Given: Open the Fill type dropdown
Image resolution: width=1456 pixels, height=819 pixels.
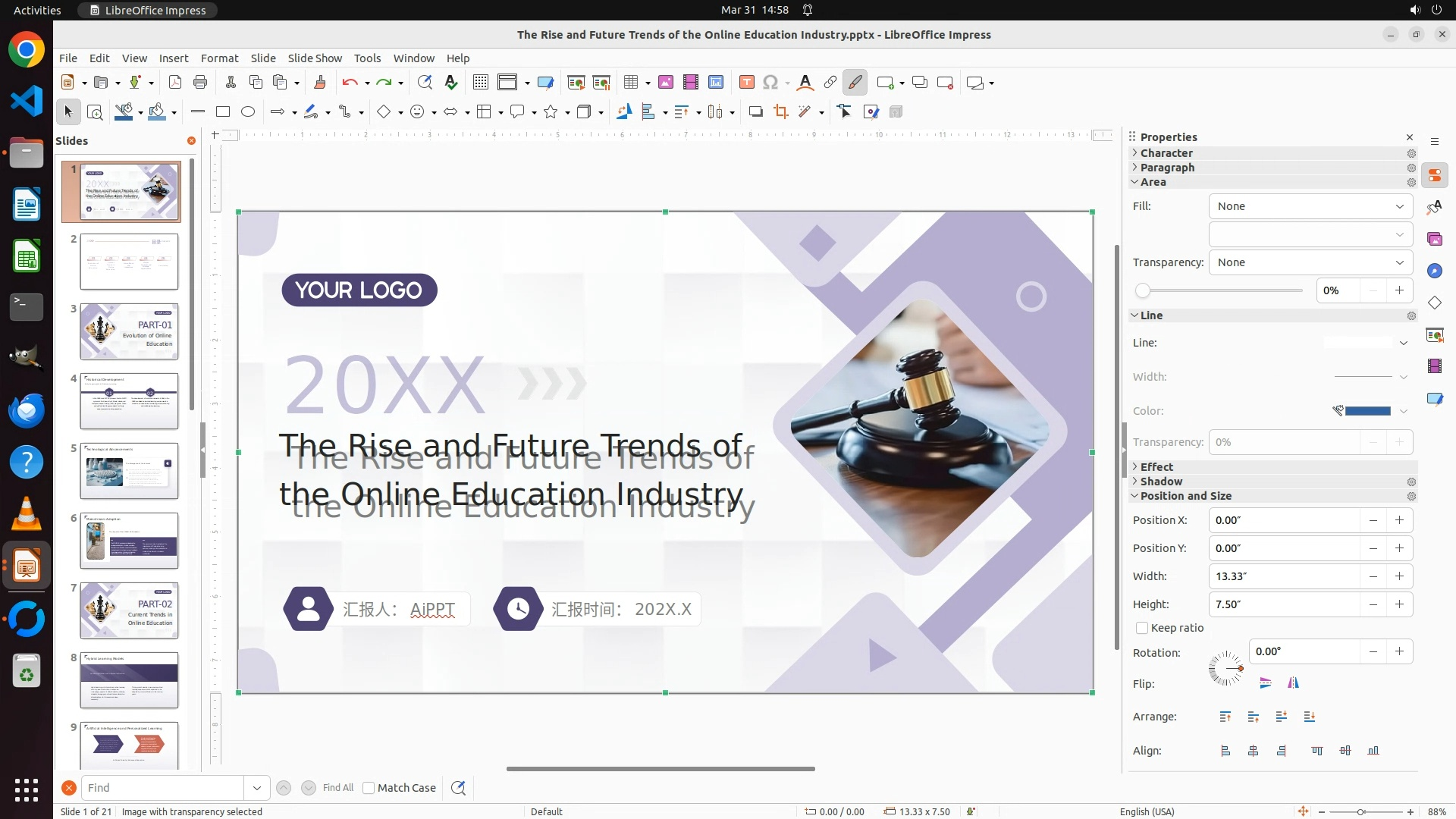Looking at the screenshot, I should (1310, 206).
